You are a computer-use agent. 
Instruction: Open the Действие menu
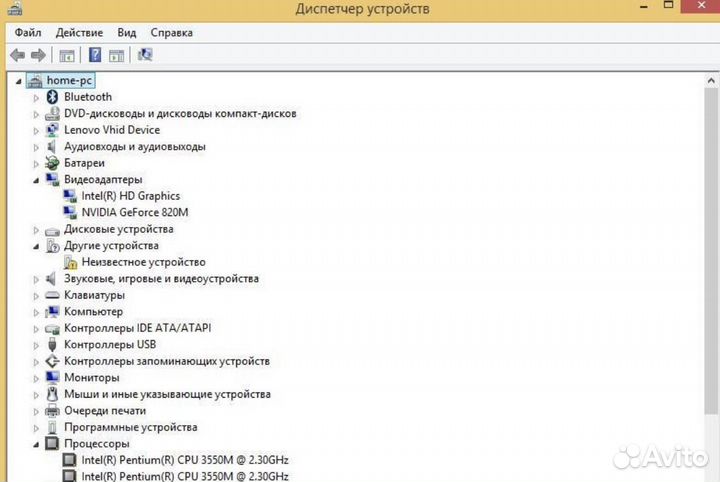[79, 33]
